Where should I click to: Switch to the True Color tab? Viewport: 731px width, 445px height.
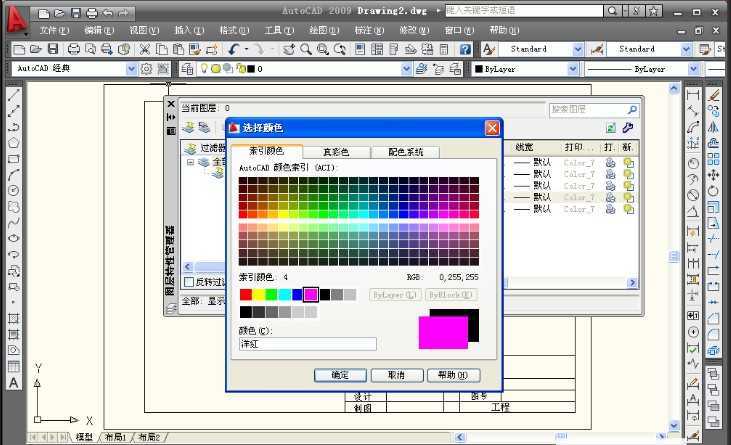click(336, 152)
